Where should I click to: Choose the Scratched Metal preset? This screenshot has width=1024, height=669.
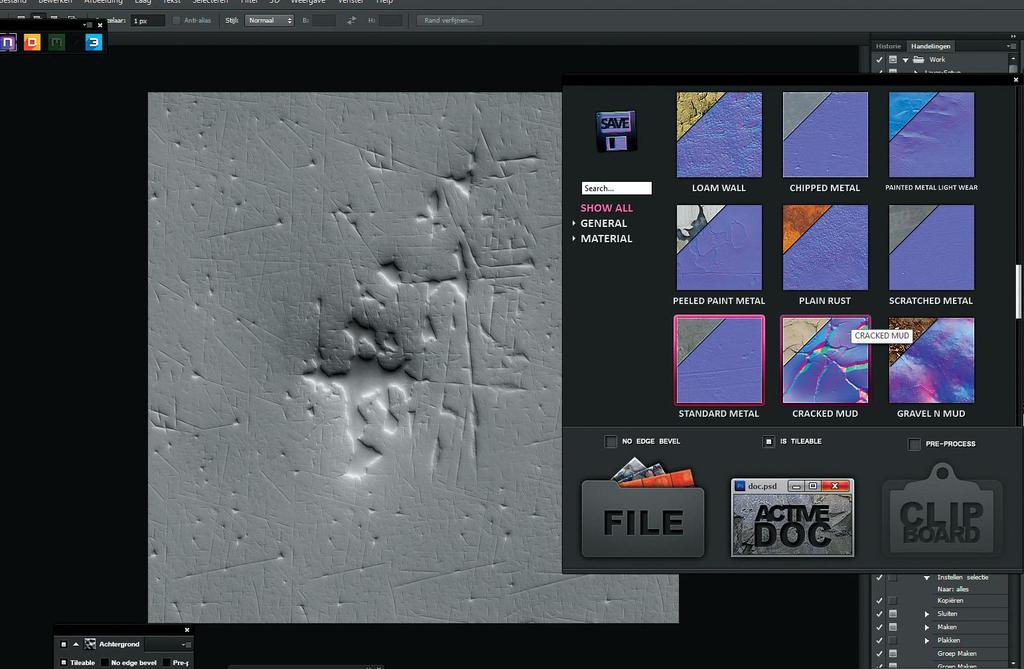(x=931, y=248)
